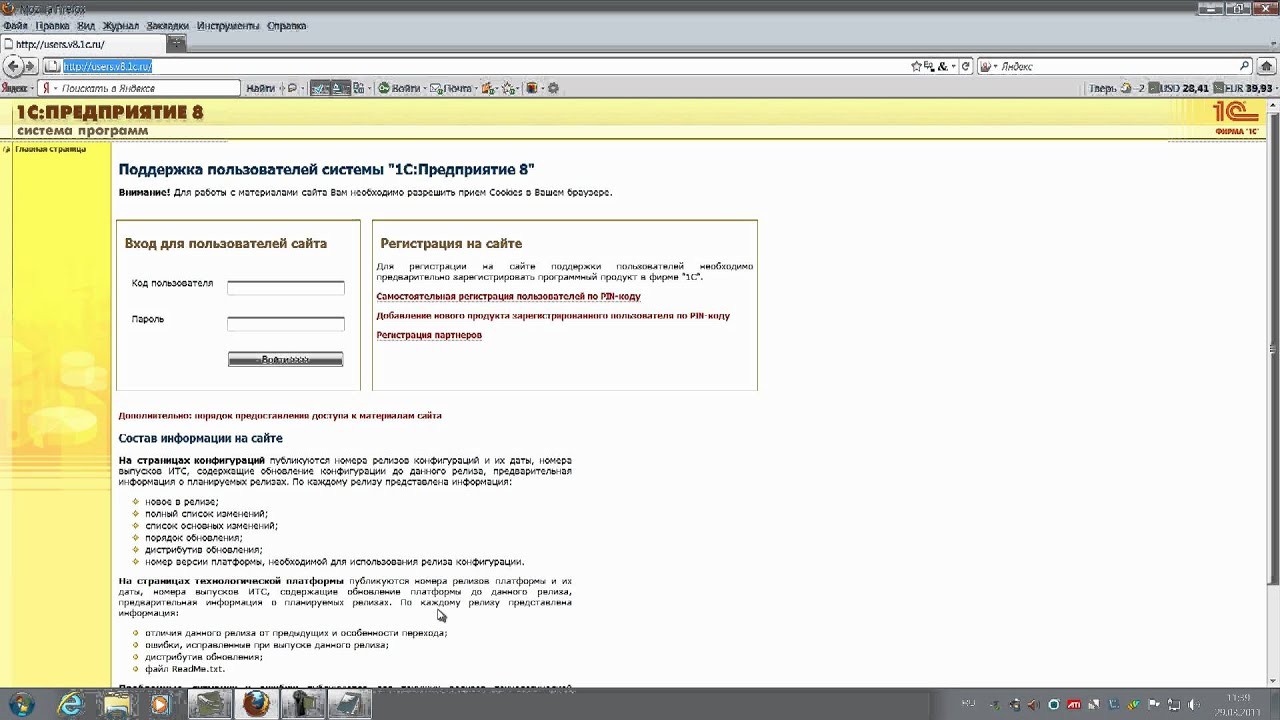Click the volume speaker icon in system tray
This screenshot has width=1280, height=720.
[1192, 704]
